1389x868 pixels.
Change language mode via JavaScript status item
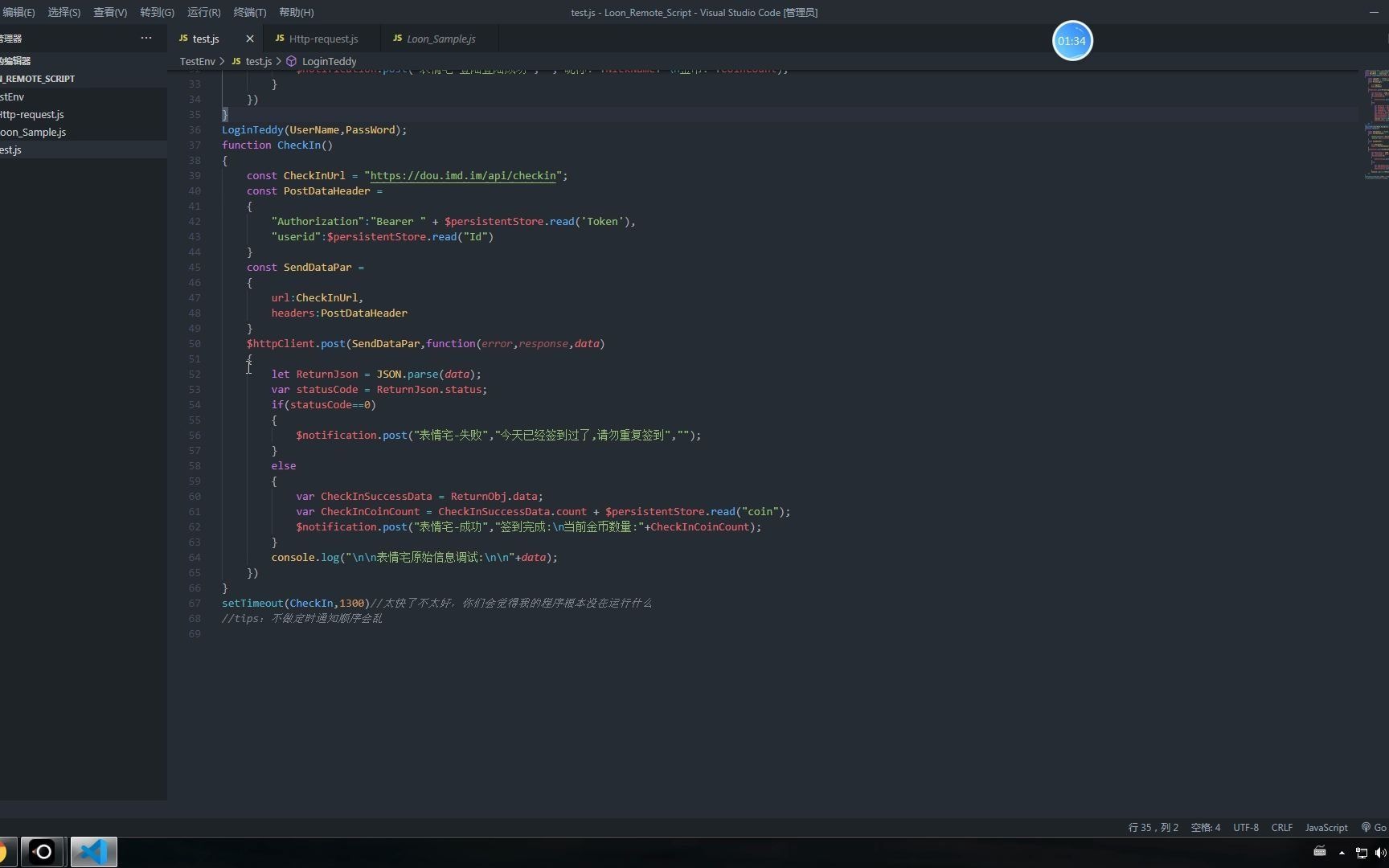[x=1326, y=827]
